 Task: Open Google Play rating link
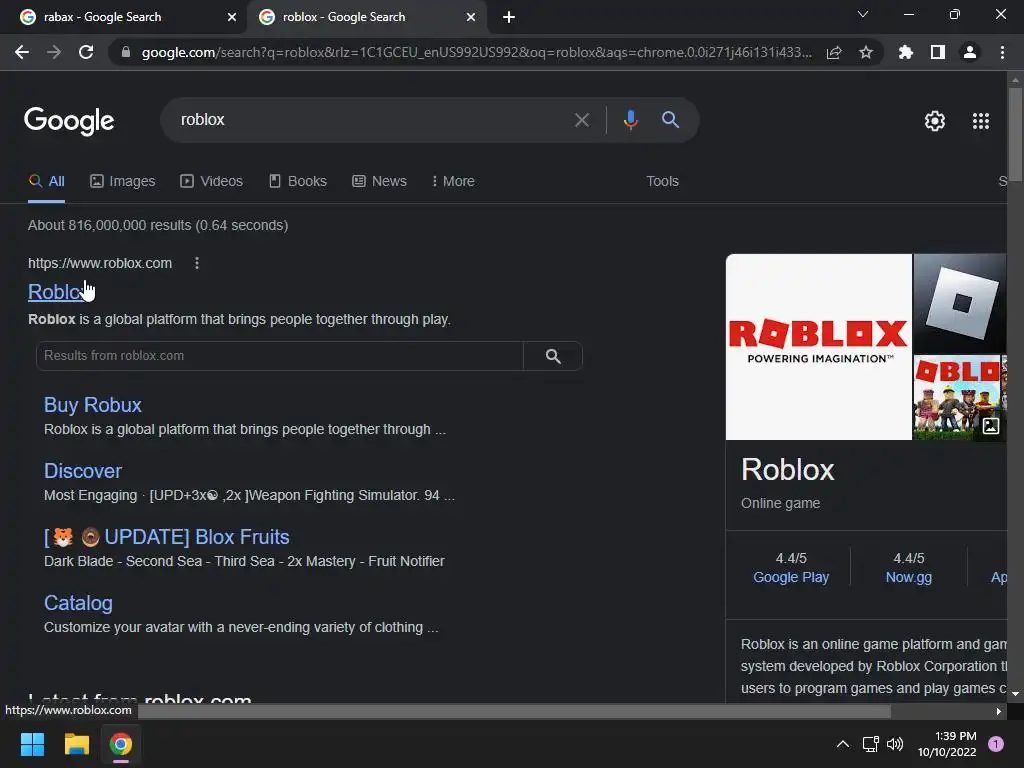[791, 577]
